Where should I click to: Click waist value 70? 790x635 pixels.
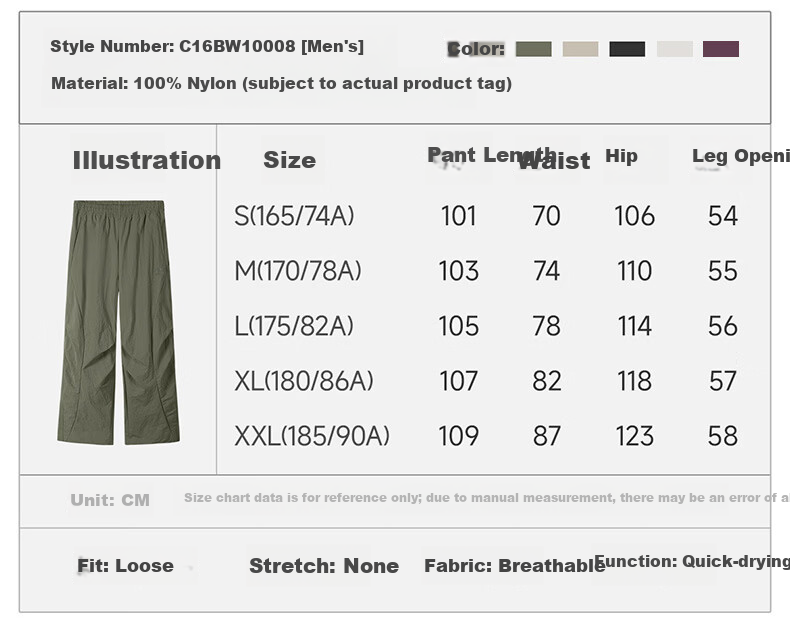click(x=547, y=216)
